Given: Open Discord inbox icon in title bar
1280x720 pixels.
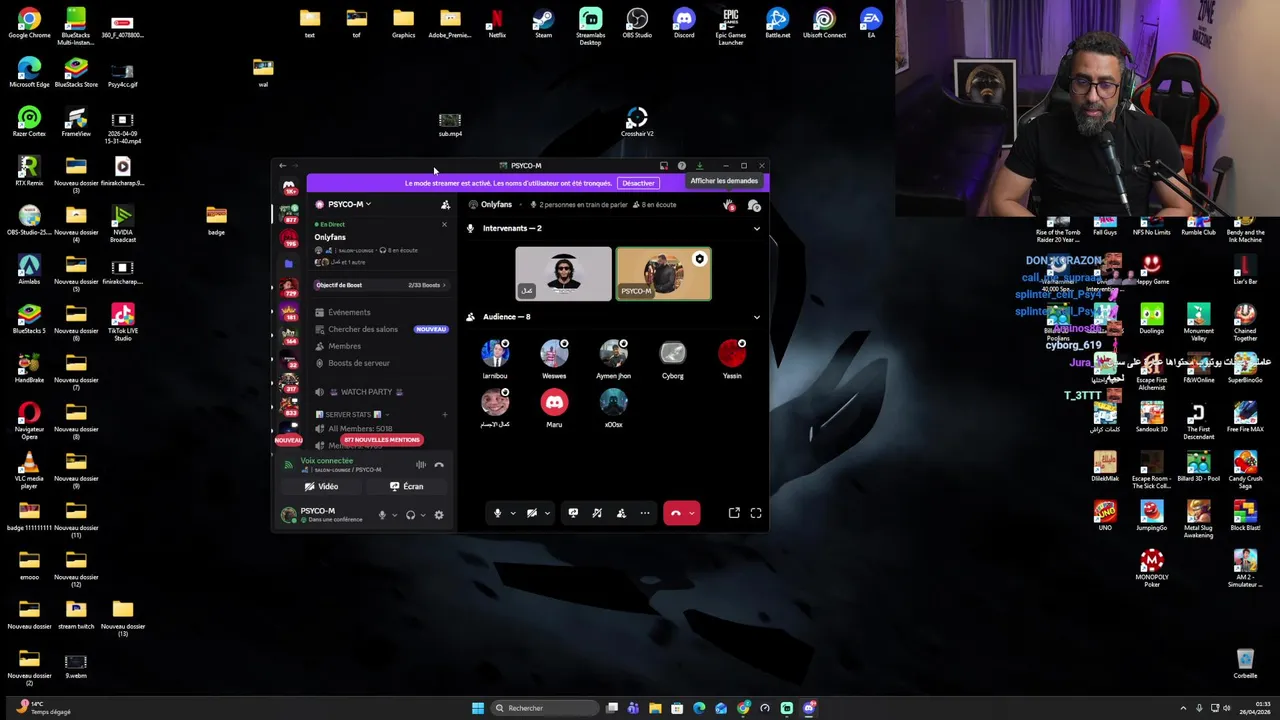Looking at the screenshot, I should tap(663, 166).
